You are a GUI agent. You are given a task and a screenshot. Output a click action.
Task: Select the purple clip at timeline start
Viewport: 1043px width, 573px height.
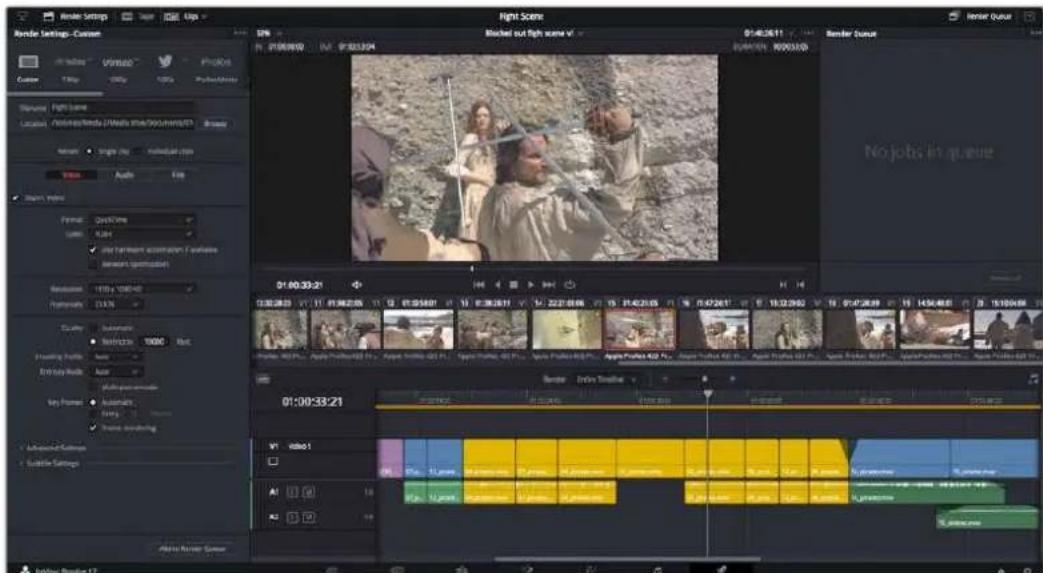(390, 458)
